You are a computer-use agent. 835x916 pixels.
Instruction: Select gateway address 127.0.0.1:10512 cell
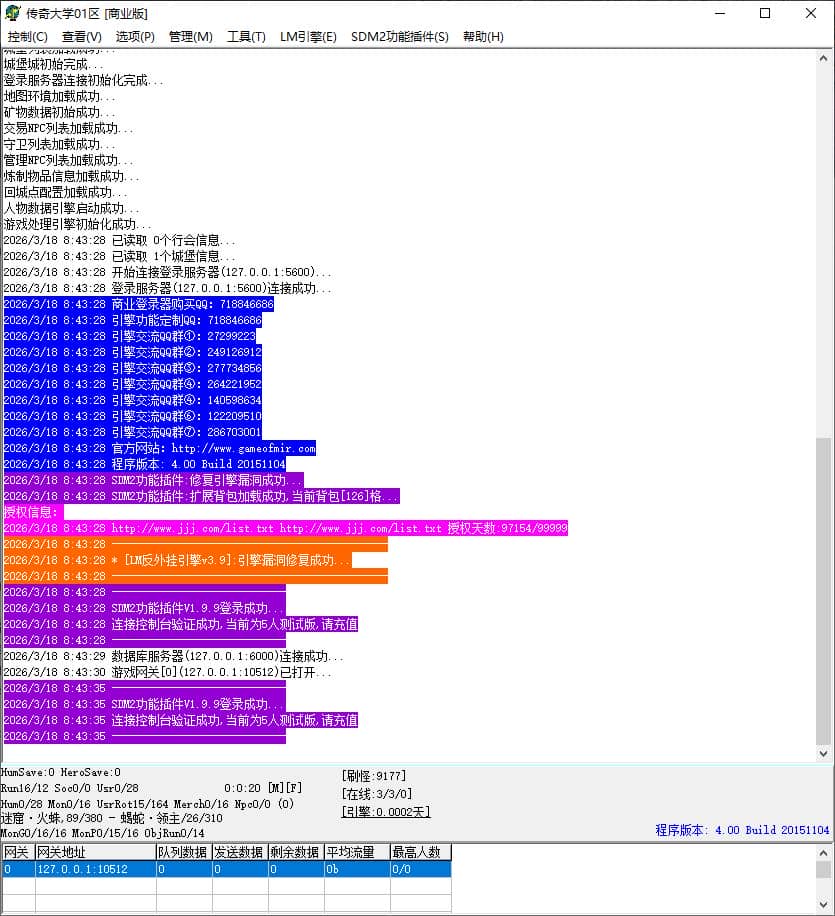(95, 869)
